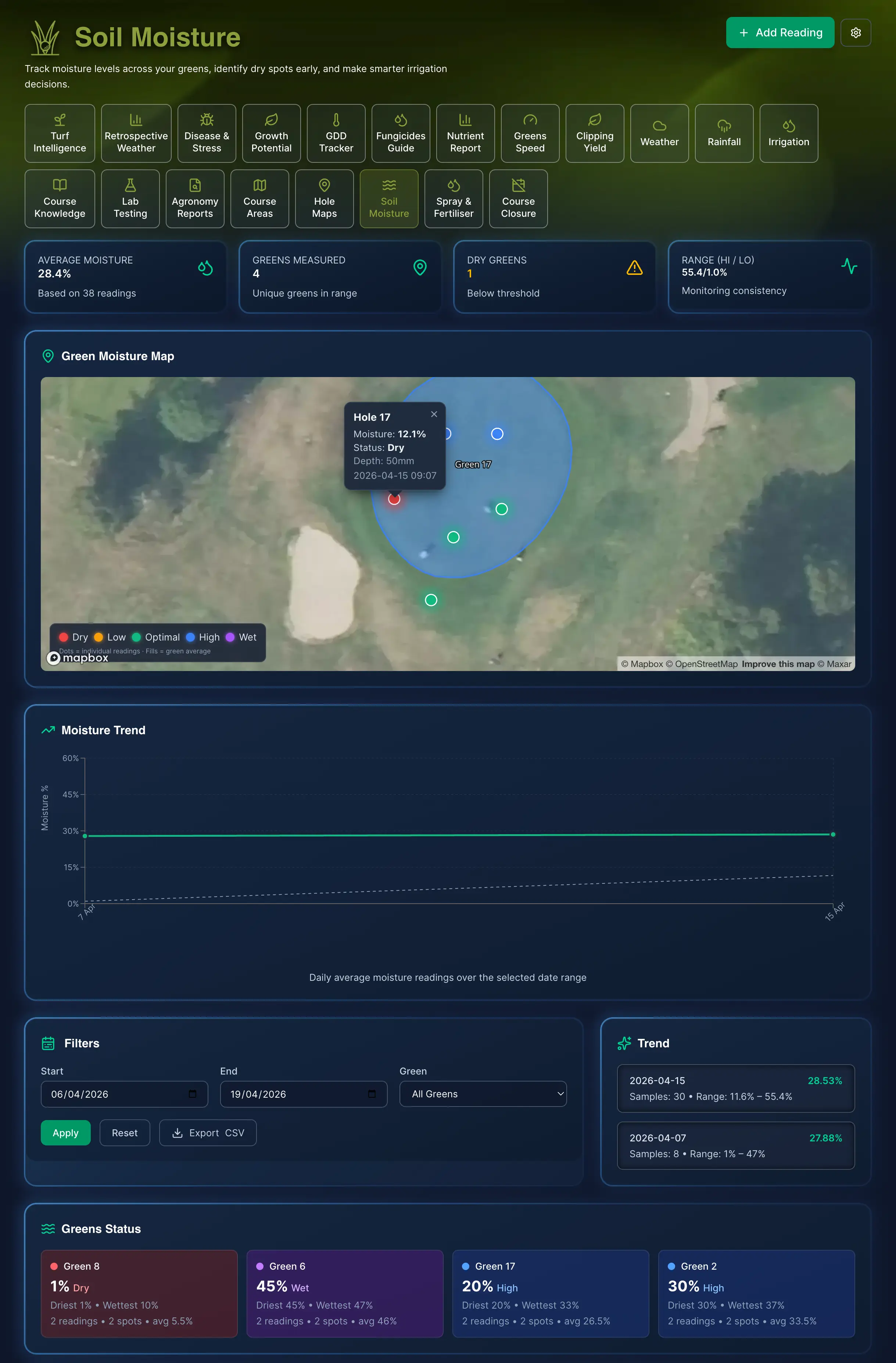Open the Start date calendar picker
896x1363 pixels.
pos(193,1094)
